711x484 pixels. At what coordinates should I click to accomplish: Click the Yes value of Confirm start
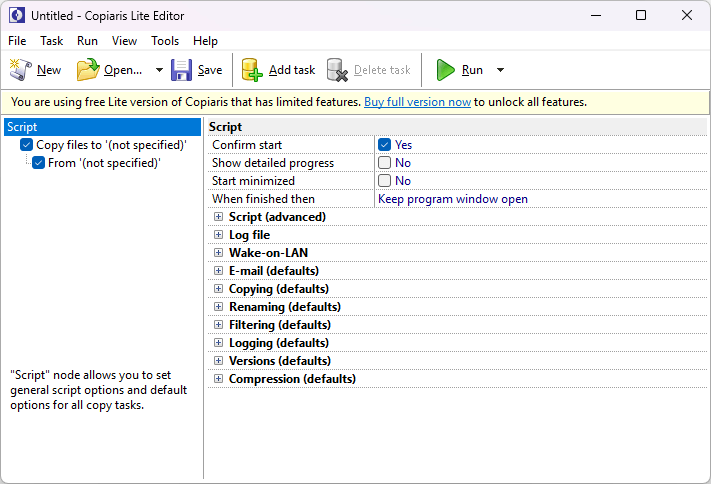404,145
